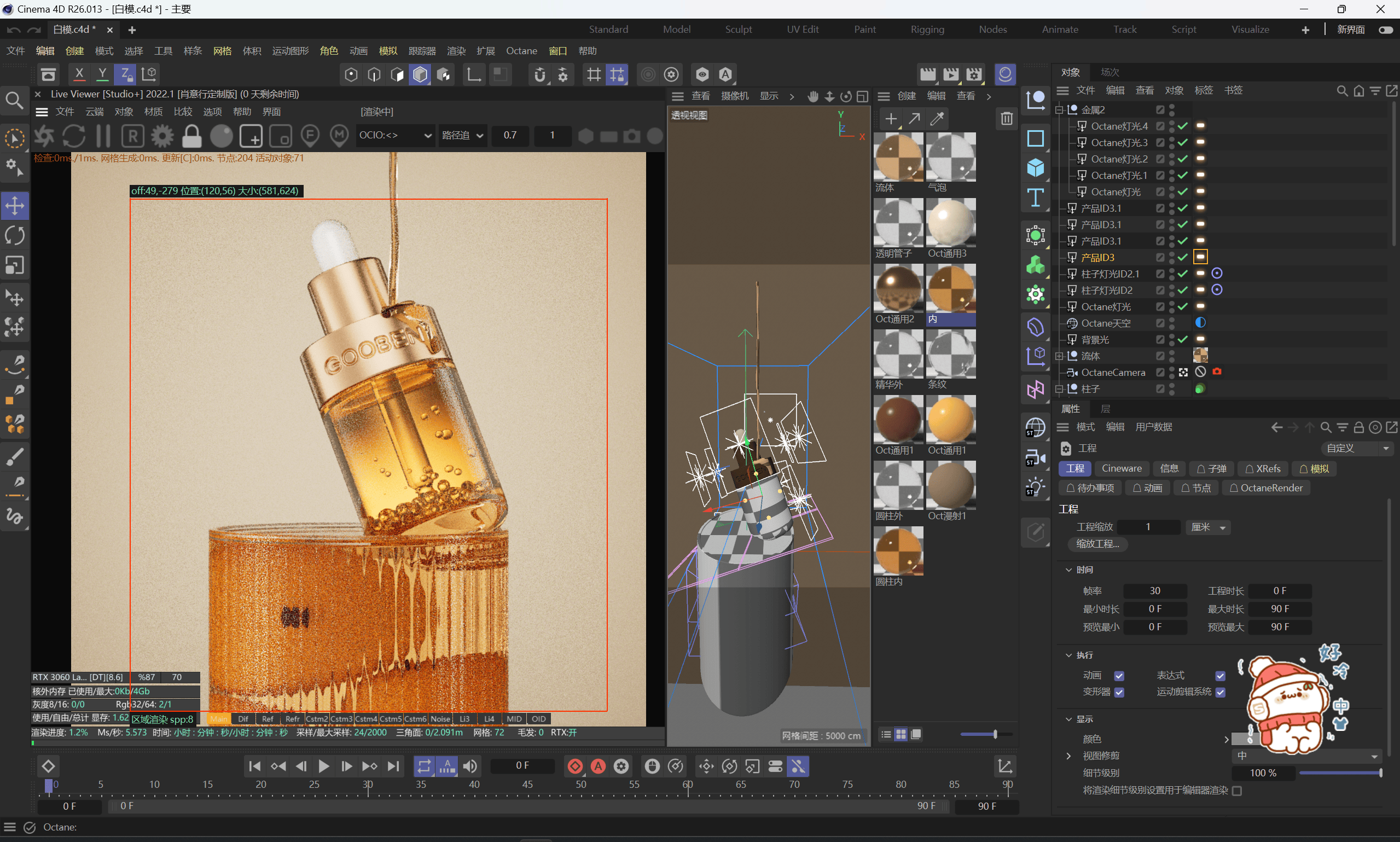Click the 缩放工程... button
Screen dimensions: 1400x842
(1097, 544)
